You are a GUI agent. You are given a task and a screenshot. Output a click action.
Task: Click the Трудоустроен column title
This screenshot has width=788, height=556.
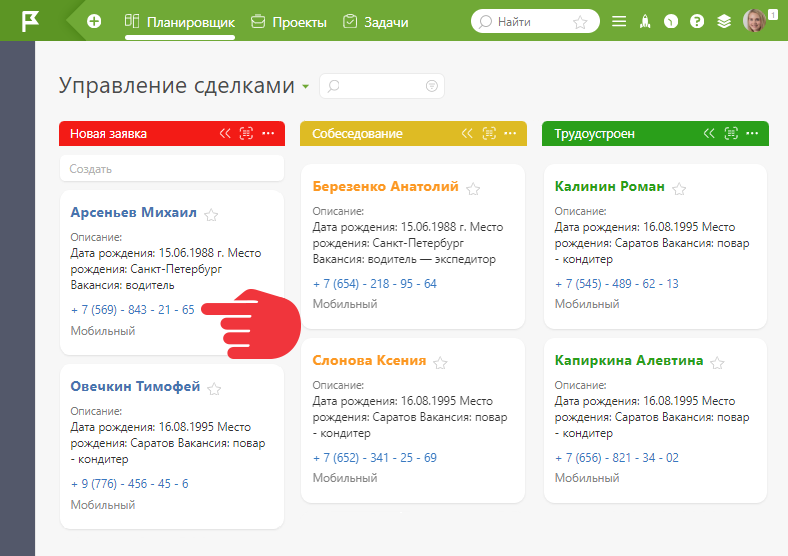click(595, 134)
